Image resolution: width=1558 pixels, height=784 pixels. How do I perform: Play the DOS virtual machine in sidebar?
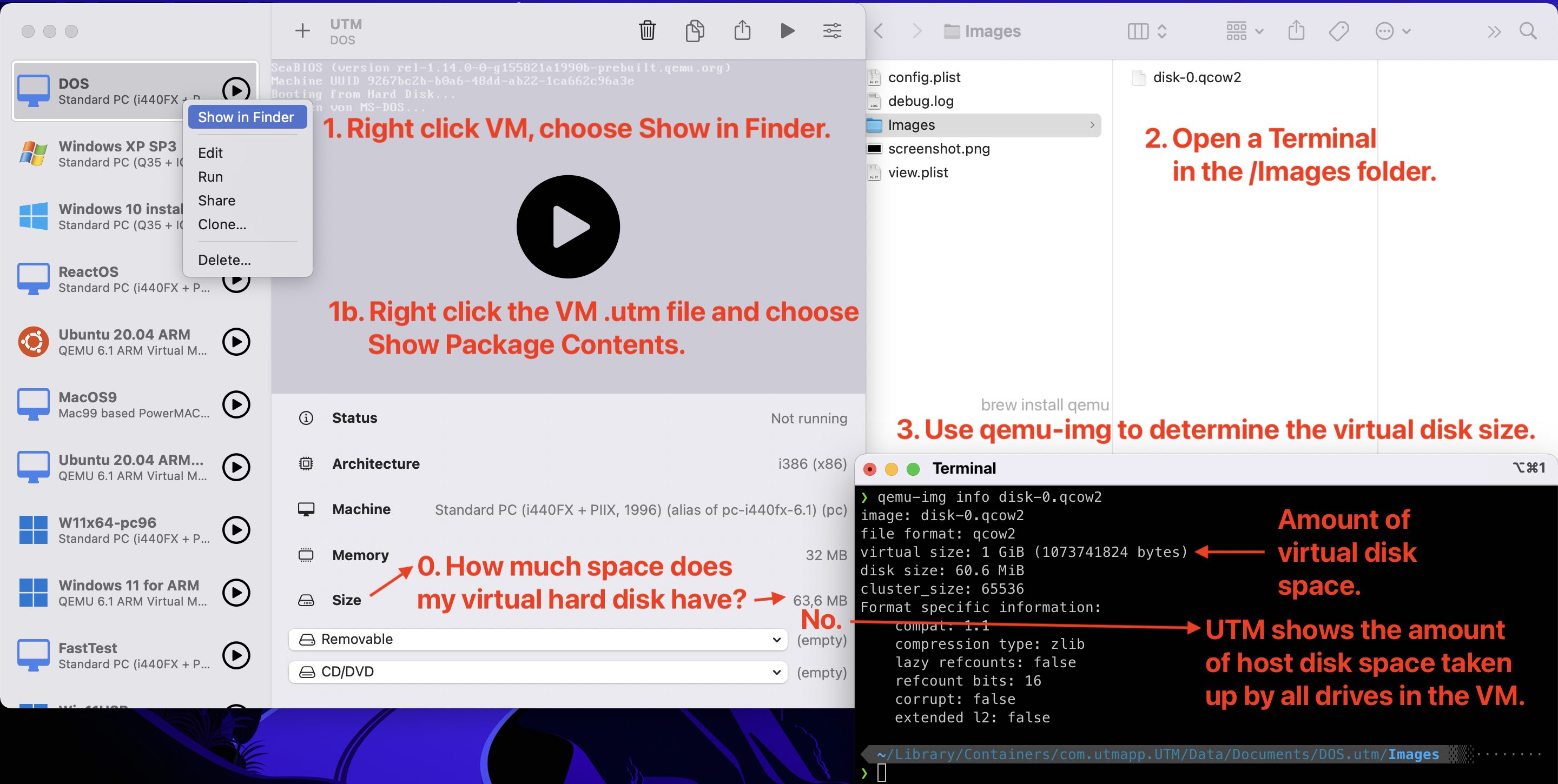236,90
